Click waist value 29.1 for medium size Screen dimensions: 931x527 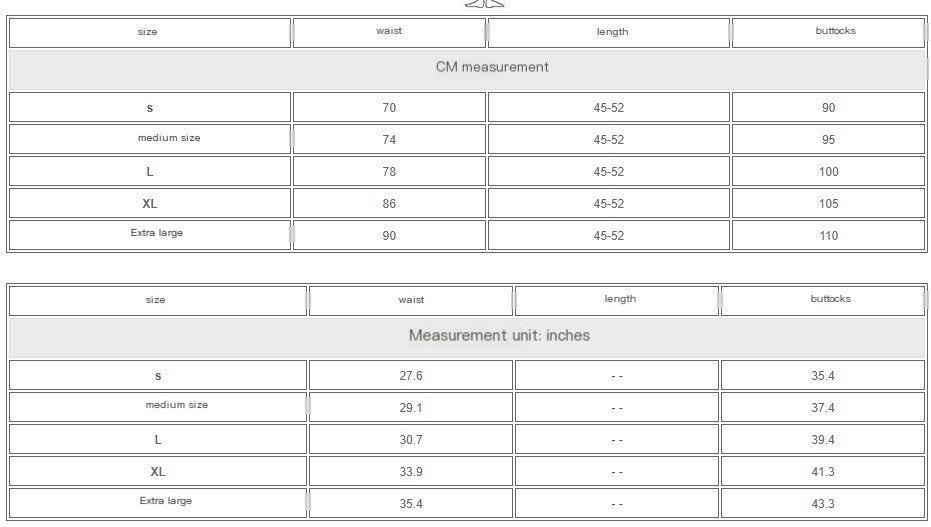pyautogui.click(x=411, y=408)
